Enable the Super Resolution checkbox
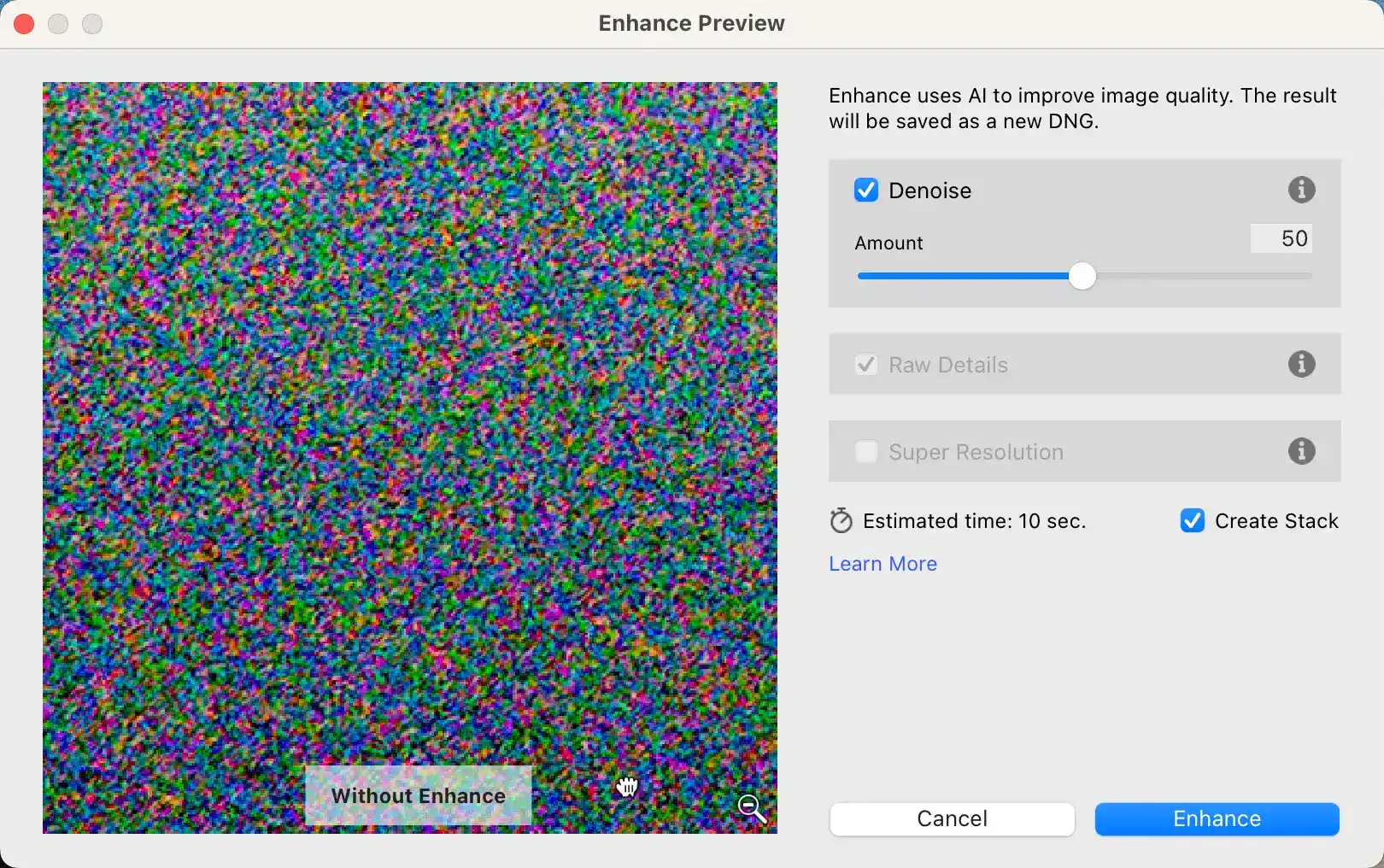The width and height of the screenshot is (1384, 868). [866, 451]
